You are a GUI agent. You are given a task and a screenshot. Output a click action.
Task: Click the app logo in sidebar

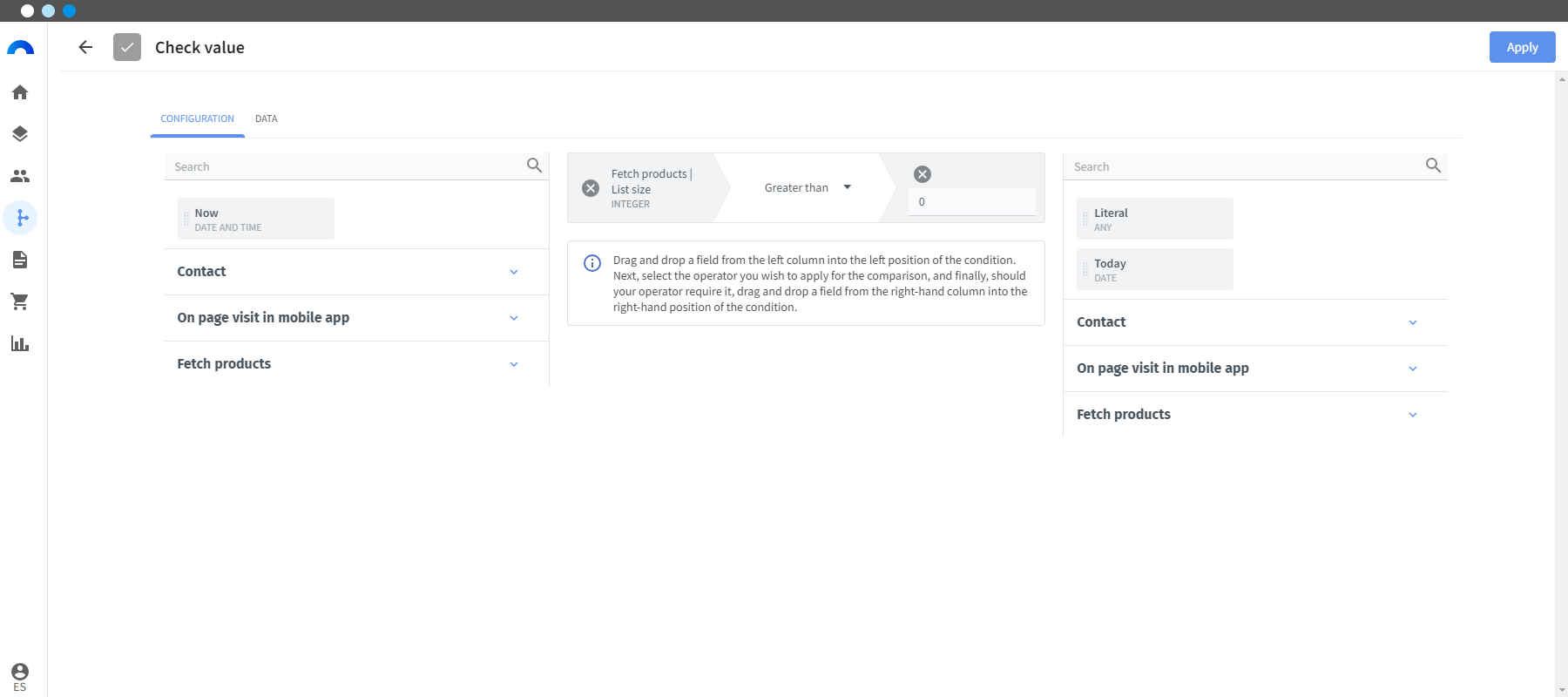20,48
